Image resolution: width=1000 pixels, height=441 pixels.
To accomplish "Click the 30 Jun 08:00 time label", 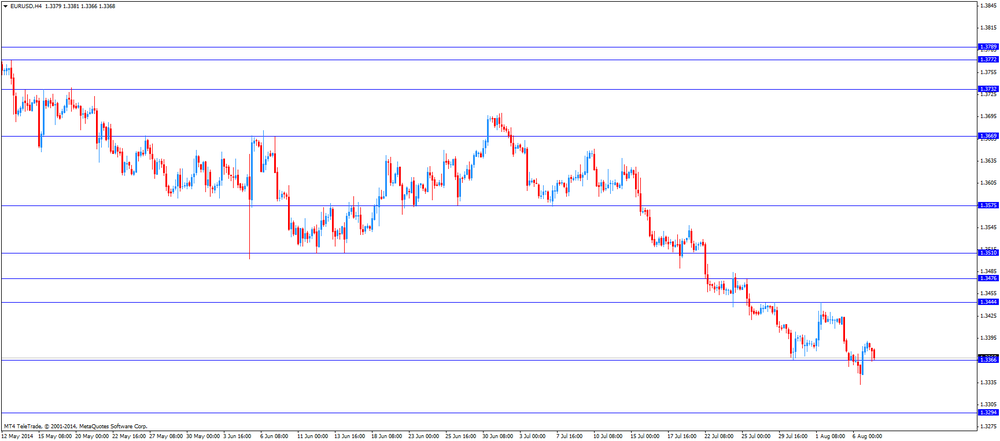I will click(499, 436).
